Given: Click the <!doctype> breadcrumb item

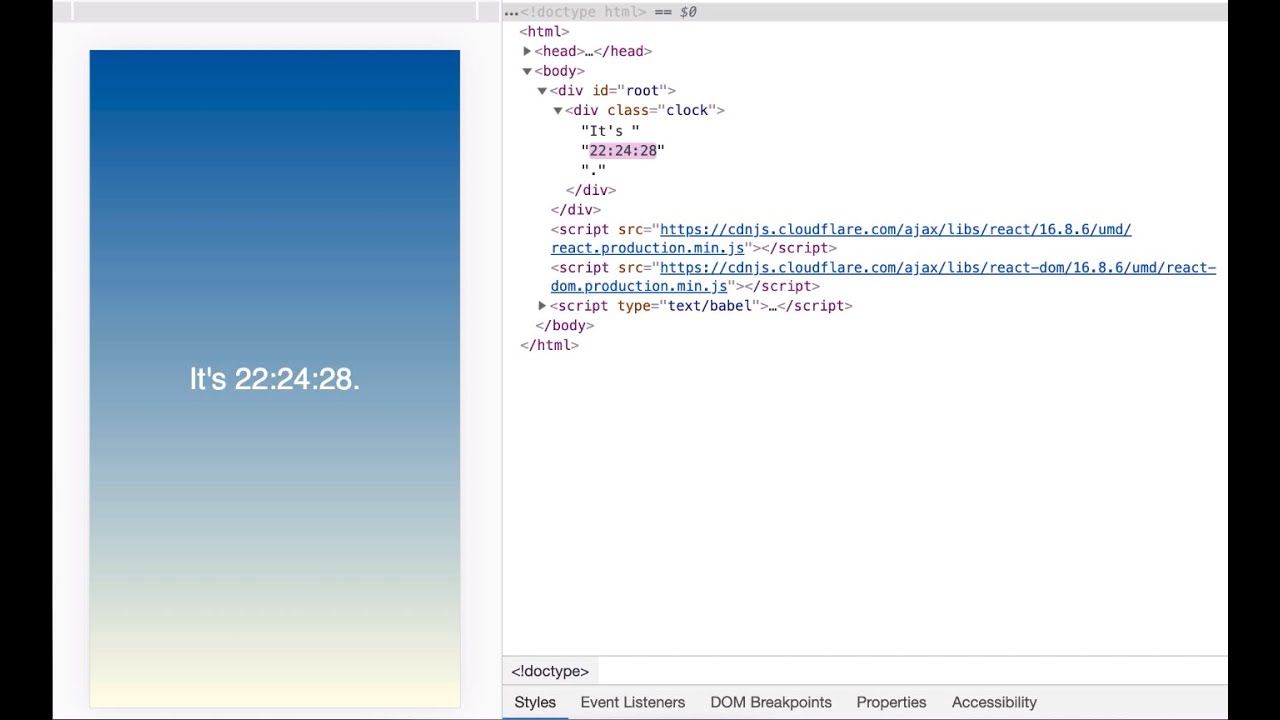Looking at the screenshot, I should (x=549, y=670).
